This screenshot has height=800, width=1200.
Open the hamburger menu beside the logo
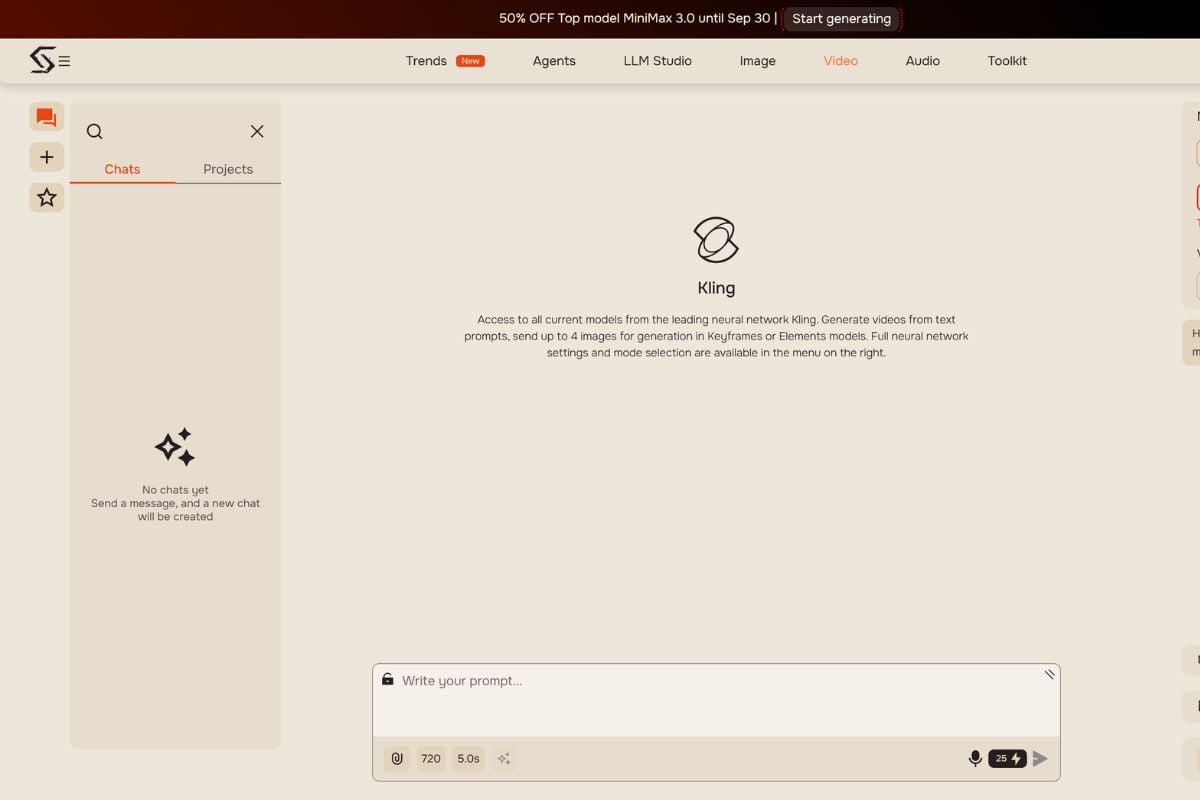click(x=64, y=61)
